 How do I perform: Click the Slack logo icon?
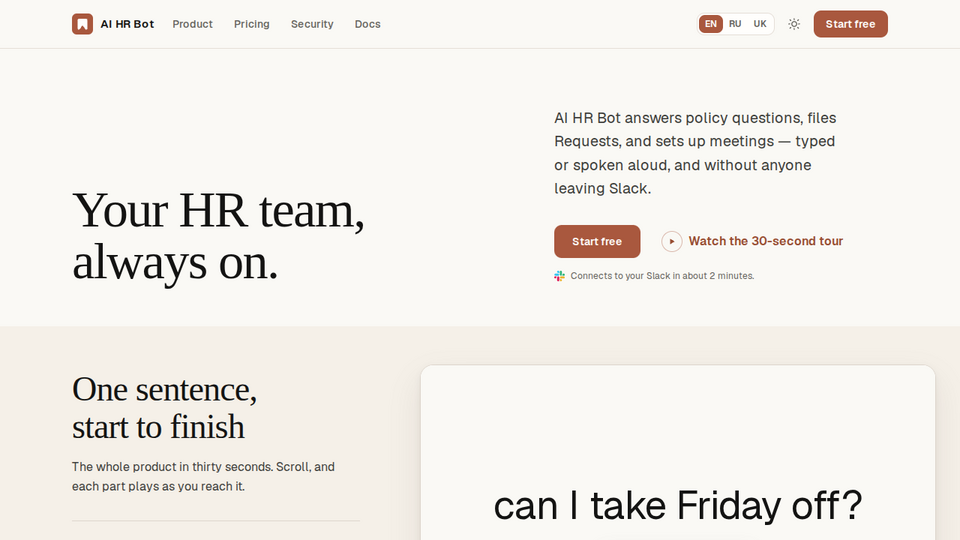559,276
